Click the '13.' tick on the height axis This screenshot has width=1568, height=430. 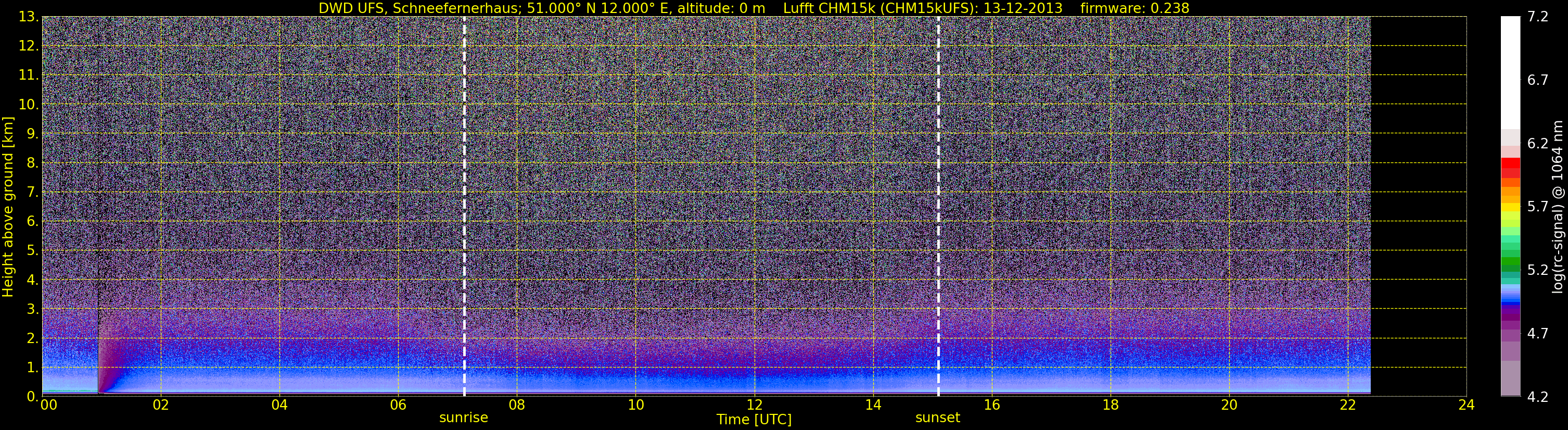29,17
